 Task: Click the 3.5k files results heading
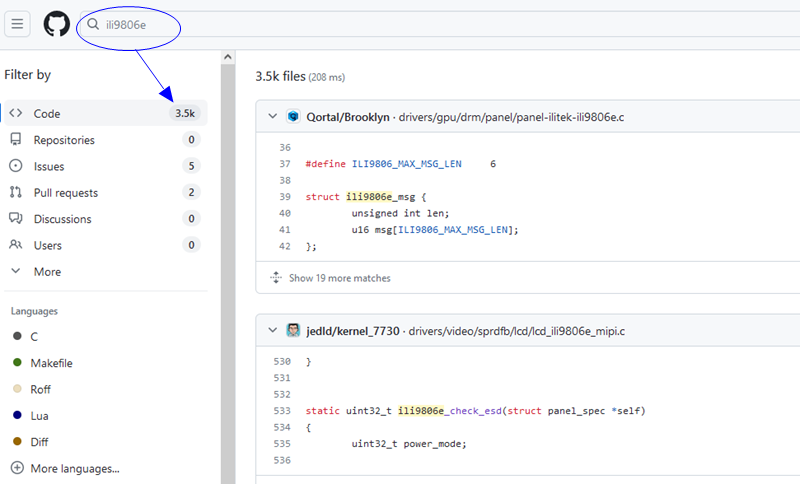pyautogui.click(x=280, y=77)
